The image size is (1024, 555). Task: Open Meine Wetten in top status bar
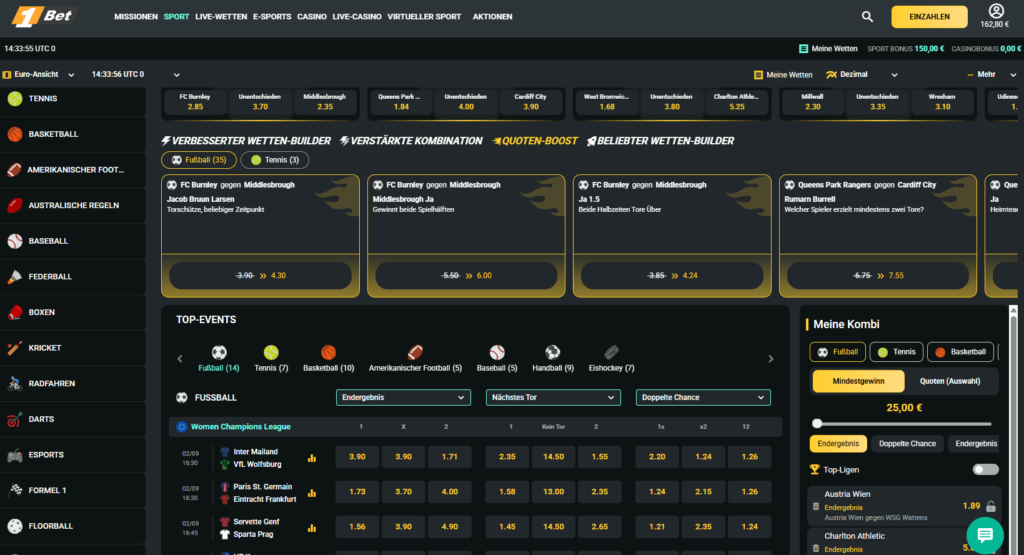pos(828,49)
